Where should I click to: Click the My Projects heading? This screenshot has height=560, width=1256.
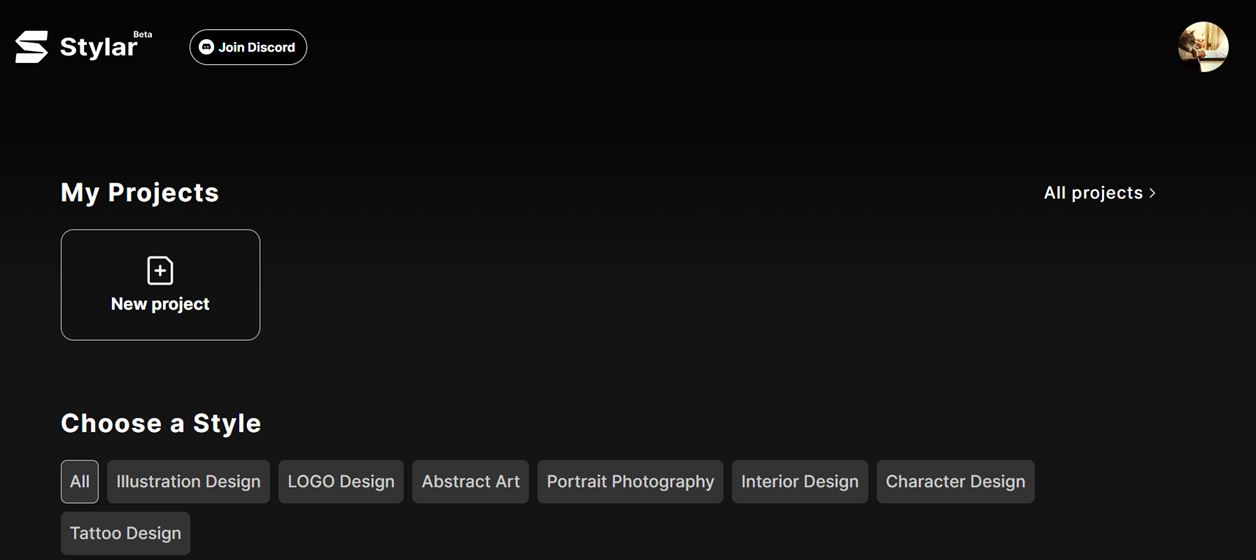140,193
